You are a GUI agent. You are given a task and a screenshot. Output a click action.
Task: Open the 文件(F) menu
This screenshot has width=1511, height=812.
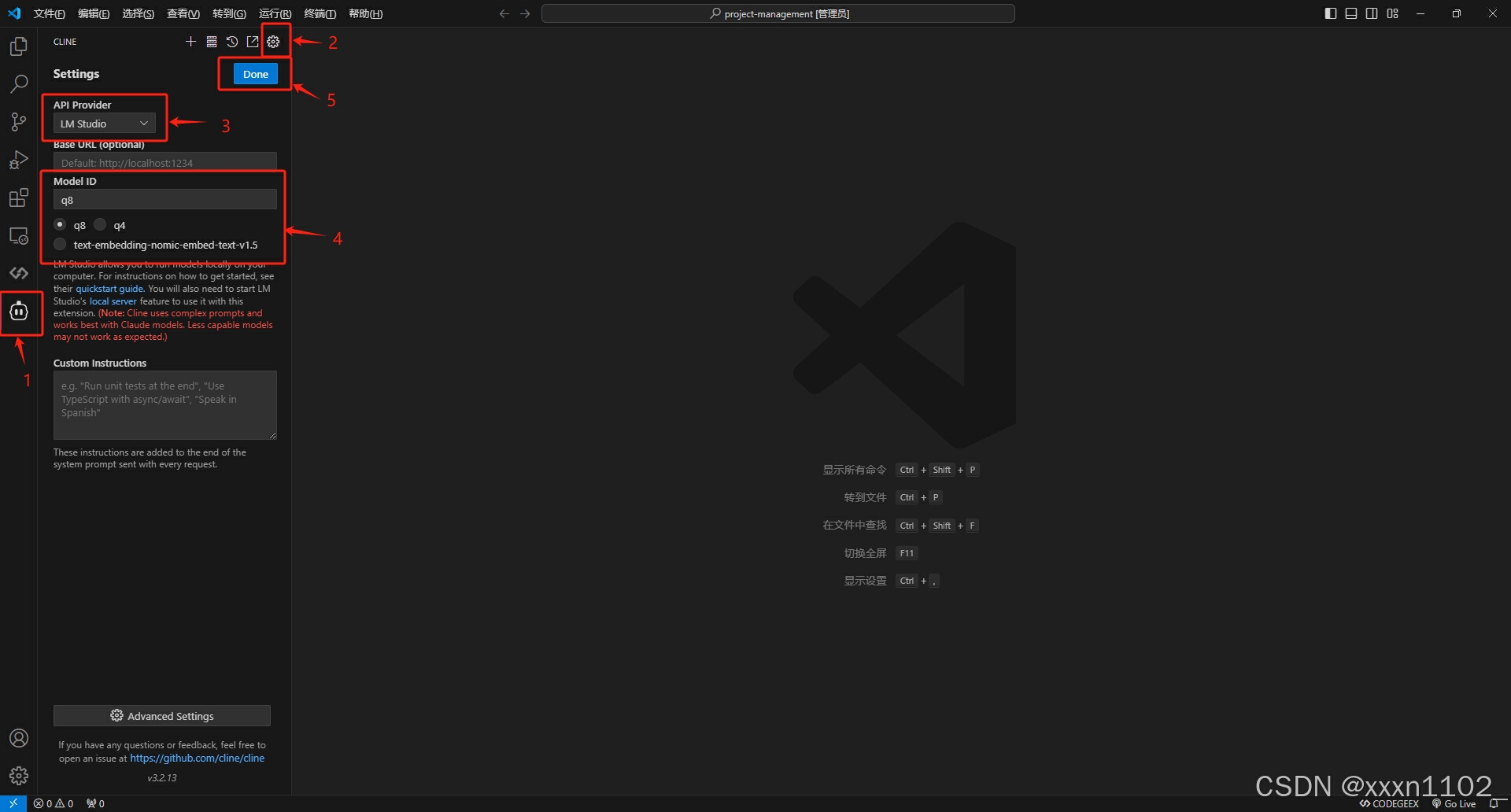[49, 13]
